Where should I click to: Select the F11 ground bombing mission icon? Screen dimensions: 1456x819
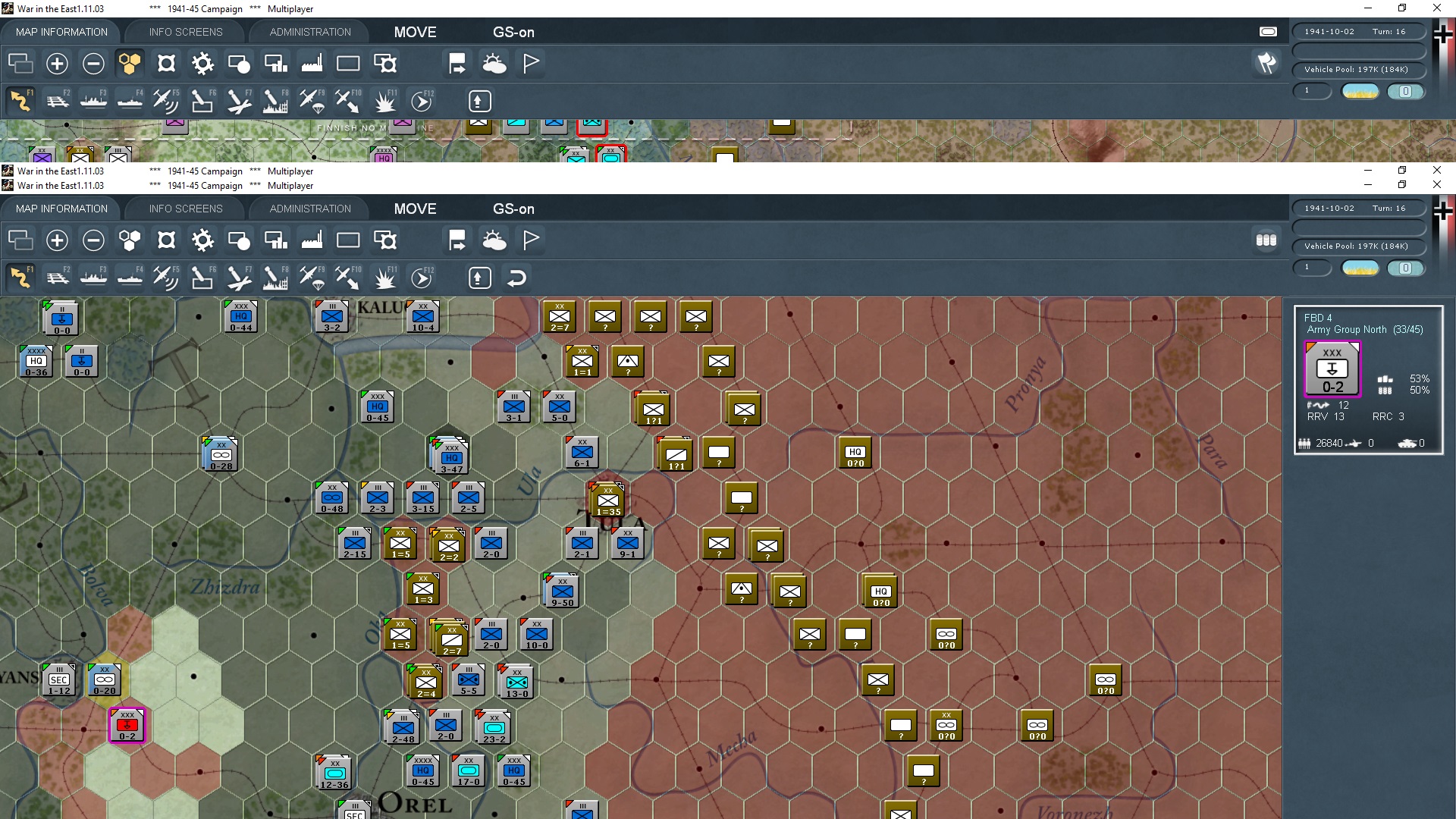385,278
